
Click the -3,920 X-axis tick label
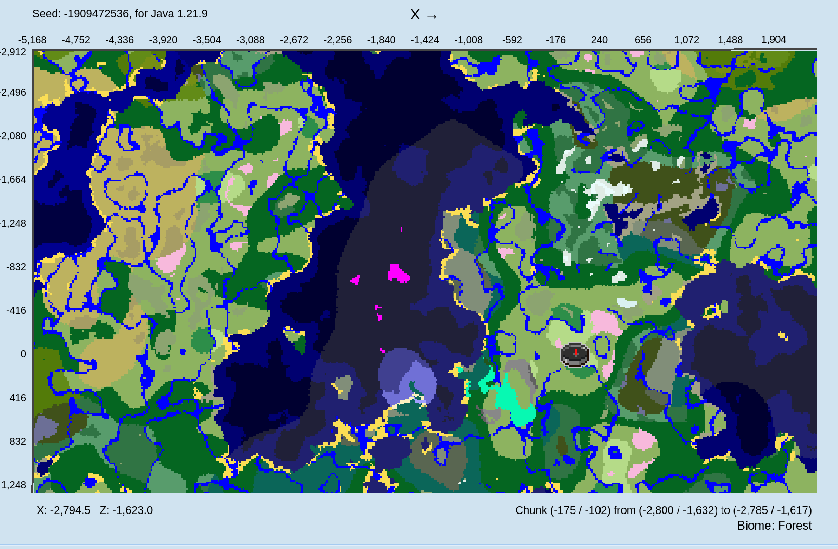point(163,40)
